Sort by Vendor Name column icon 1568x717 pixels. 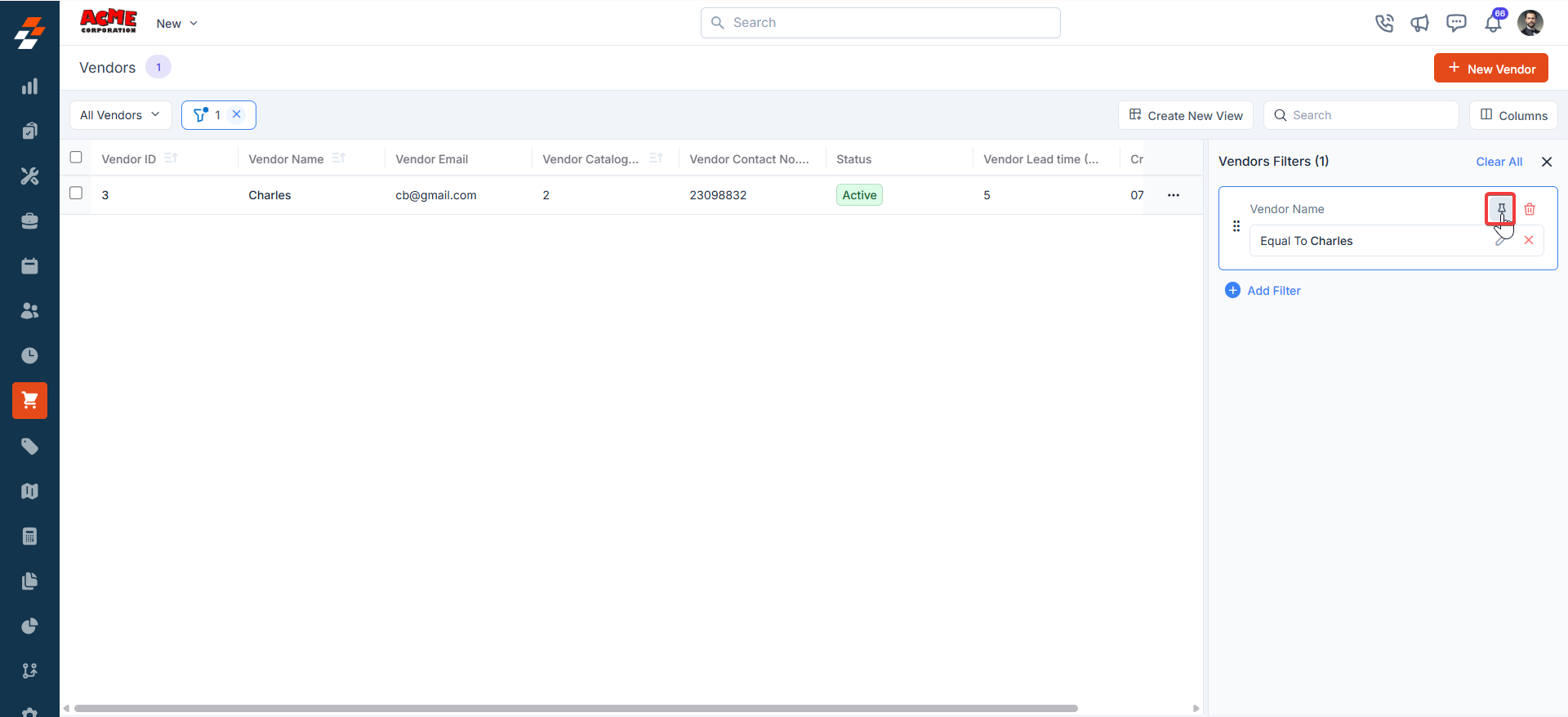click(x=339, y=158)
